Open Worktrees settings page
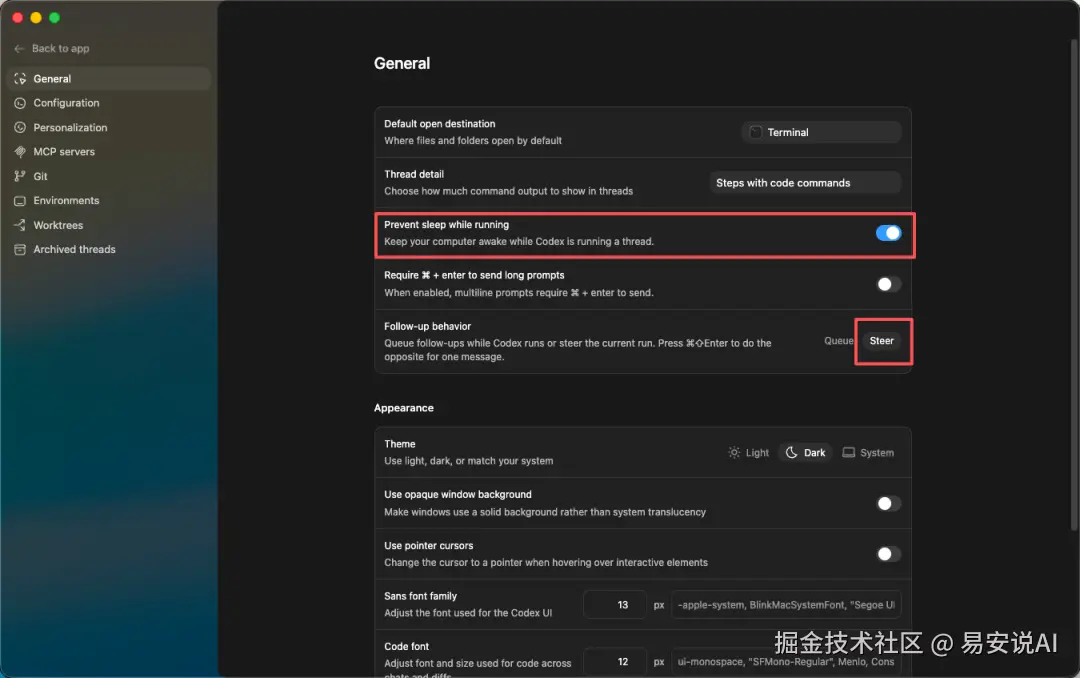The image size is (1080, 678). click(x=109, y=225)
